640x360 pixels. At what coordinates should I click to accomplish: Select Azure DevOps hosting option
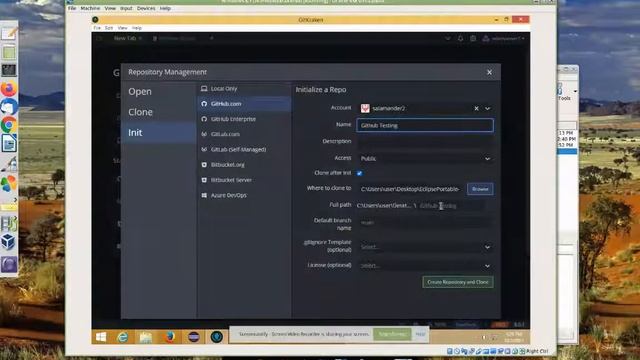tap(244, 195)
